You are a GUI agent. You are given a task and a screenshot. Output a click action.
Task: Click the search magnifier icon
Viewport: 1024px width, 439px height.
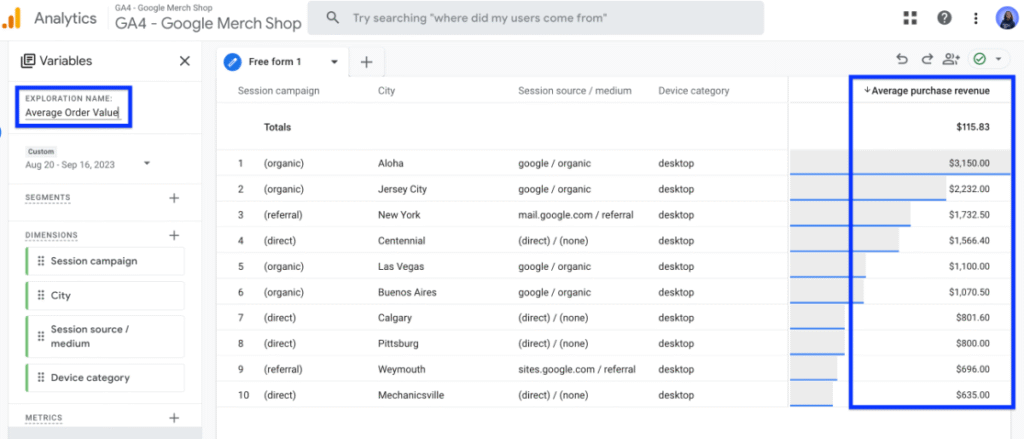332,18
